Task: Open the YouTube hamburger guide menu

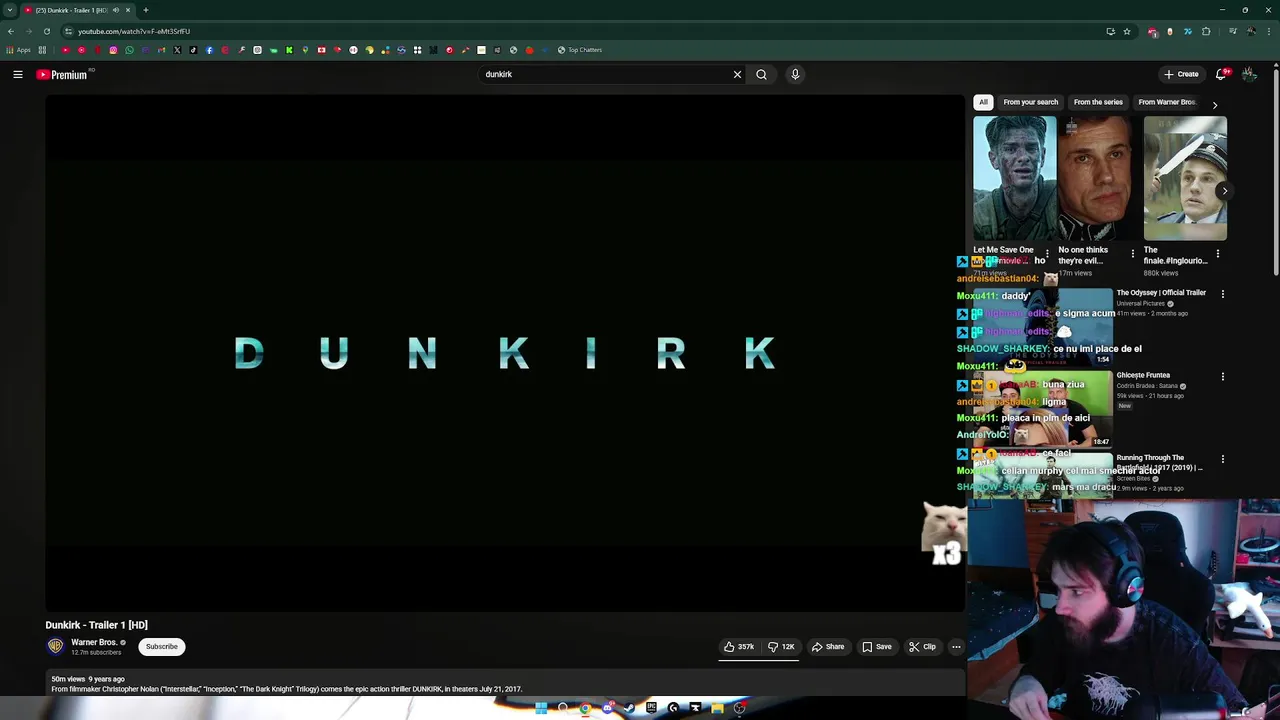Action: [x=18, y=74]
